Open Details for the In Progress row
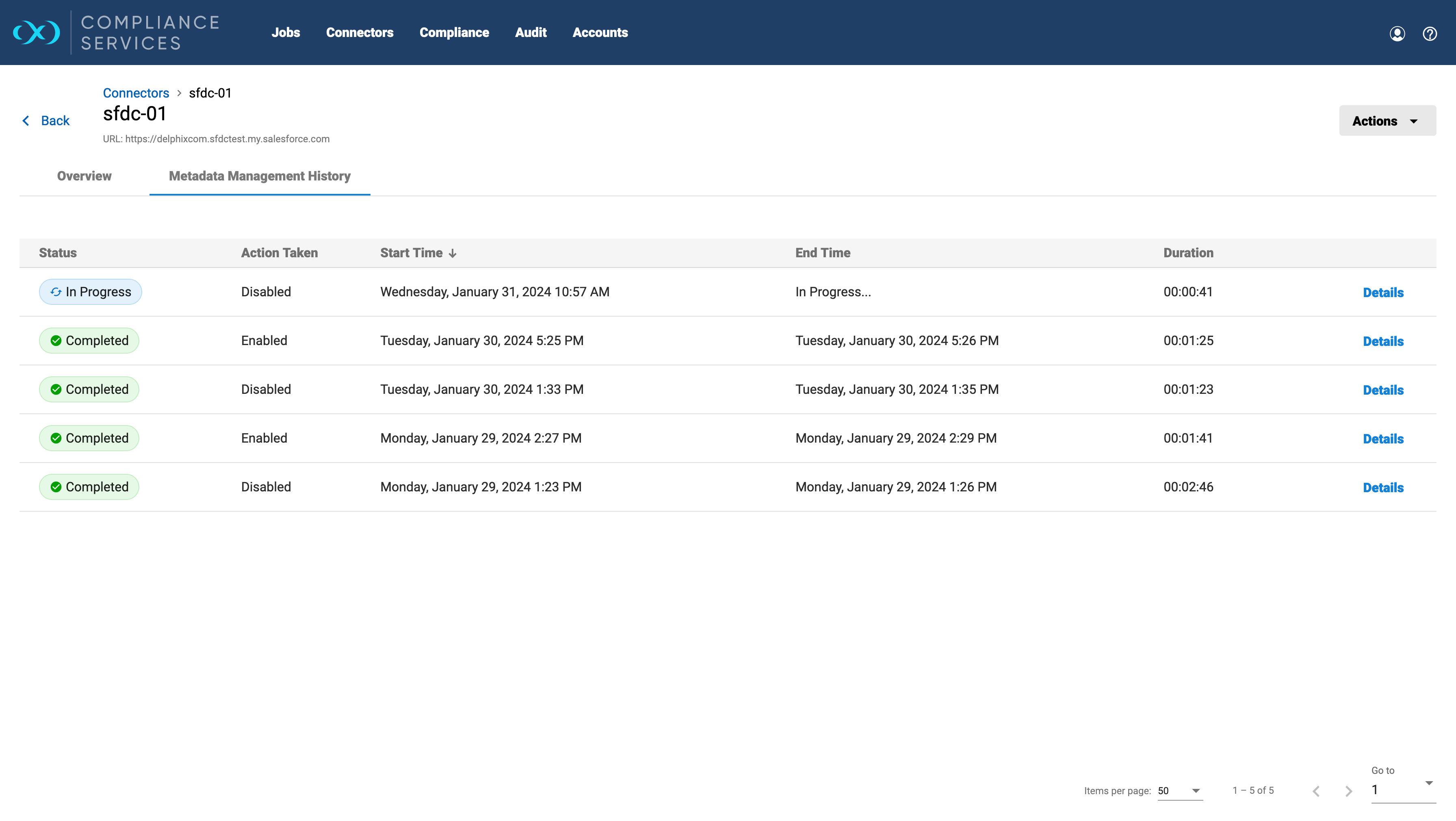The width and height of the screenshot is (1456, 821). point(1382,292)
